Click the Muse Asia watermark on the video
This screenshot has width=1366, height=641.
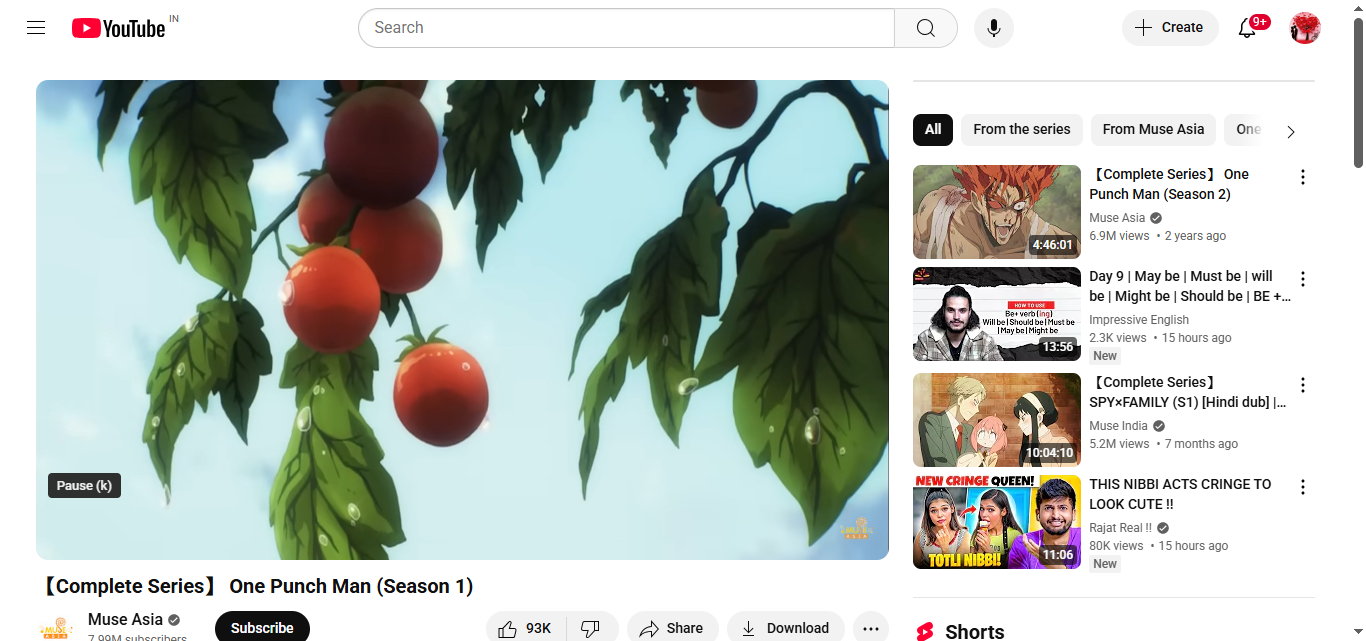pyautogui.click(x=857, y=529)
